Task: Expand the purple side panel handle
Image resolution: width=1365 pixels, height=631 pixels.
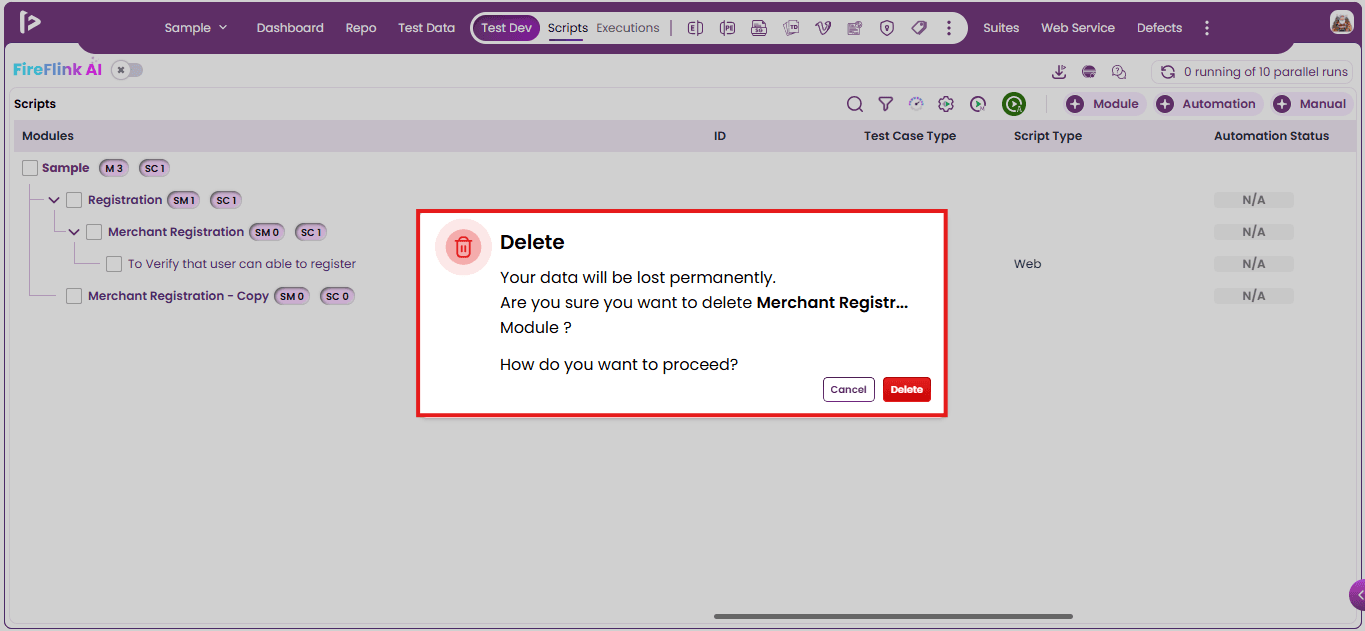Action: click(1357, 595)
